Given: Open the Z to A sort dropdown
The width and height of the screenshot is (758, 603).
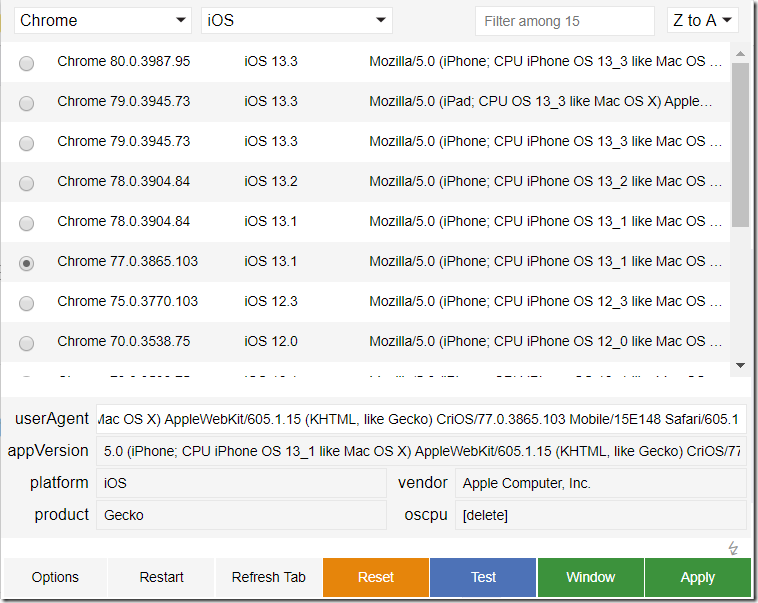Looking at the screenshot, I should pos(702,20).
